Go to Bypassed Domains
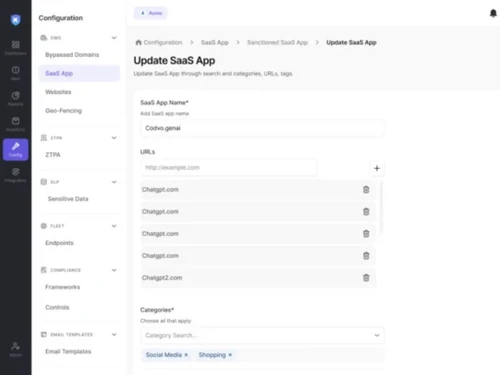The image size is (500, 375). tap(72, 55)
